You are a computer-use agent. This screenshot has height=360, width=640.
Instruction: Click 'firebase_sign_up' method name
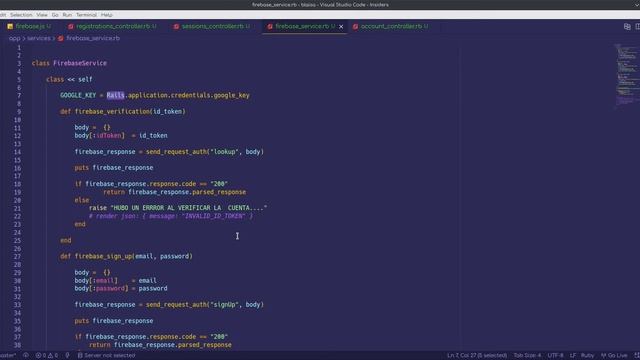103,256
